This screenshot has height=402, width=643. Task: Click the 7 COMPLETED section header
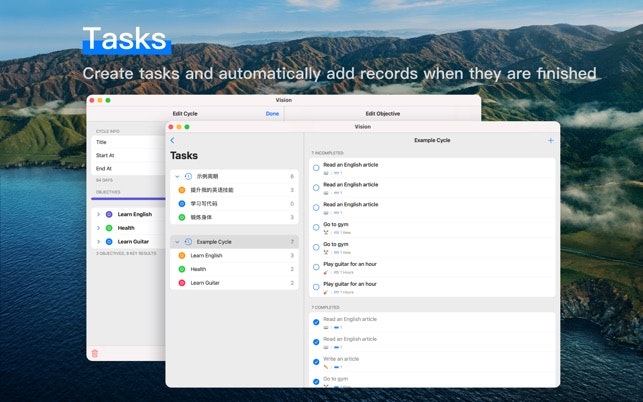click(x=326, y=307)
